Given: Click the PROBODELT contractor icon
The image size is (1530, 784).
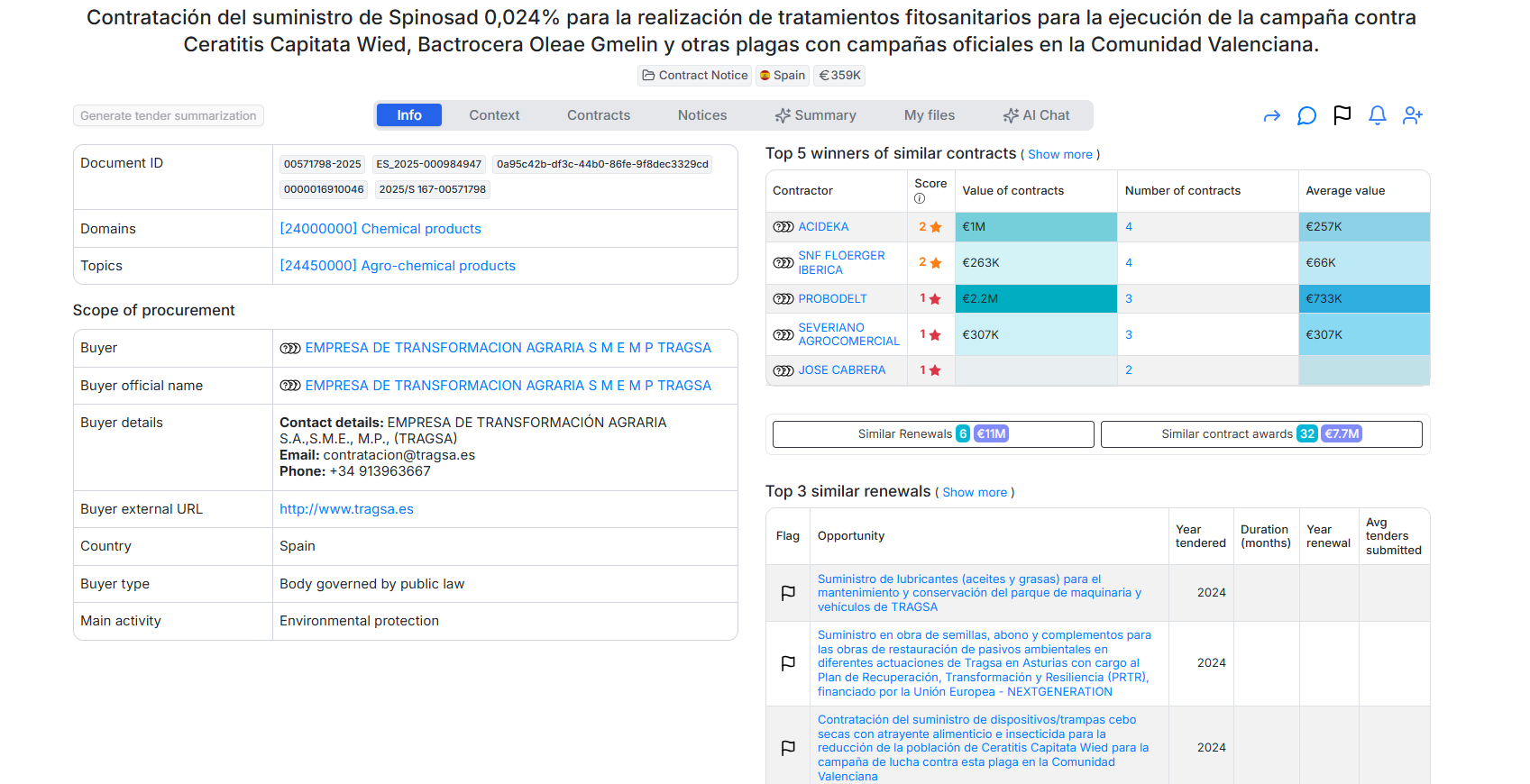Looking at the screenshot, I should point(783,299).
